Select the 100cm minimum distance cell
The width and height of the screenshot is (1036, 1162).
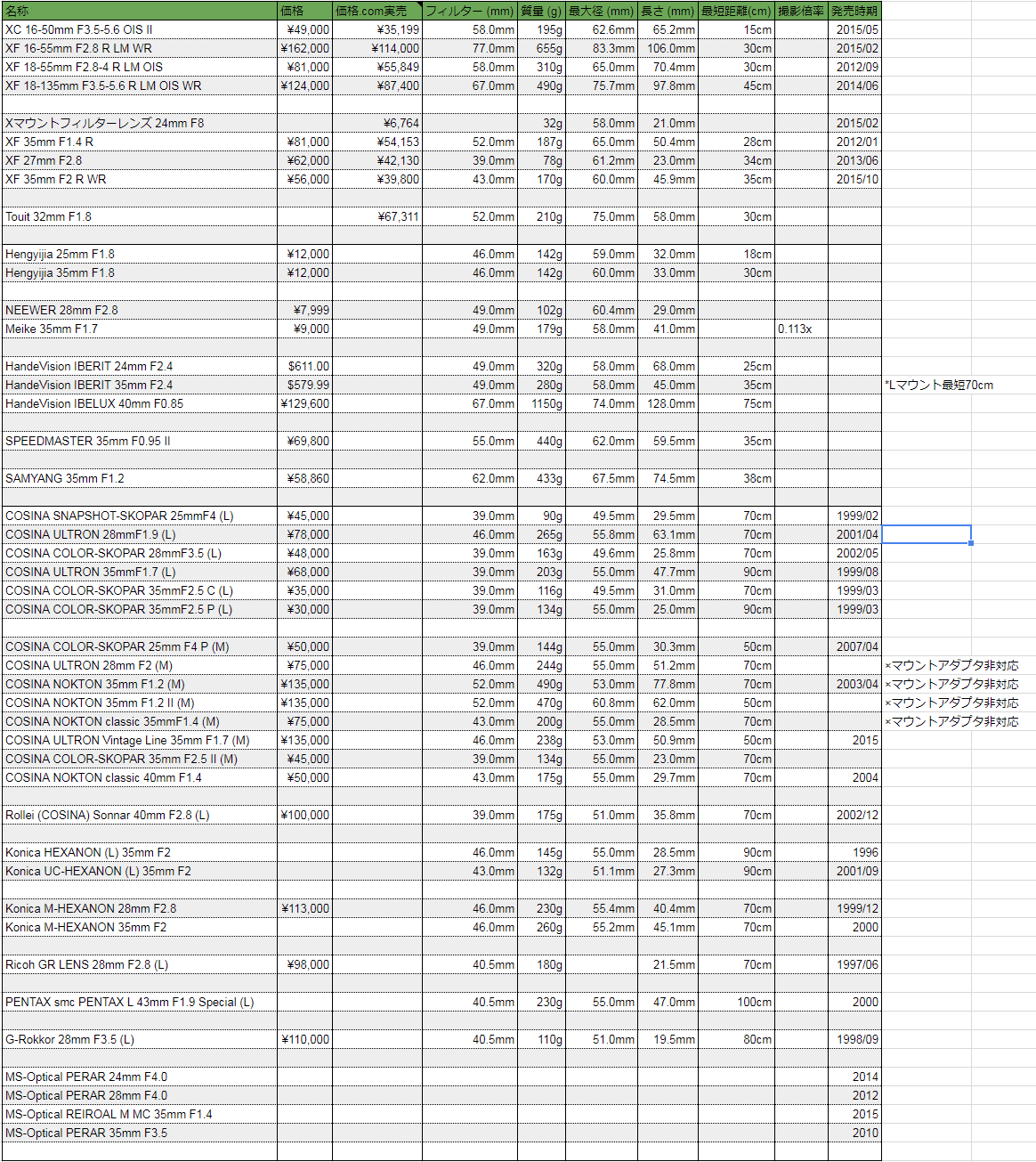[x=736, y=1002]
